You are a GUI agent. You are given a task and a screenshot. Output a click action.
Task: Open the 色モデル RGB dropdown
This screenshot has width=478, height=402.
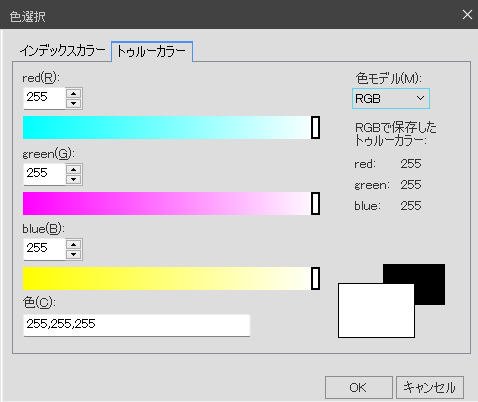click(391, 99)
